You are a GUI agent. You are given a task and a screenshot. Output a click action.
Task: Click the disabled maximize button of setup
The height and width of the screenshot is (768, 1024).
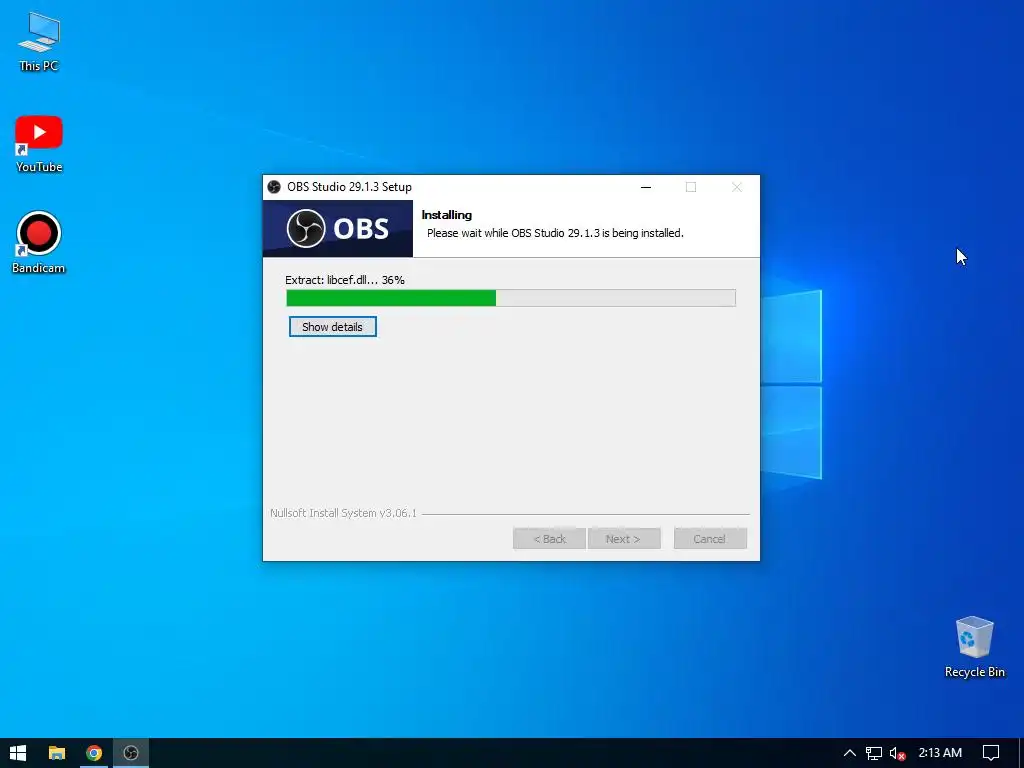click(x=691, y=187)
